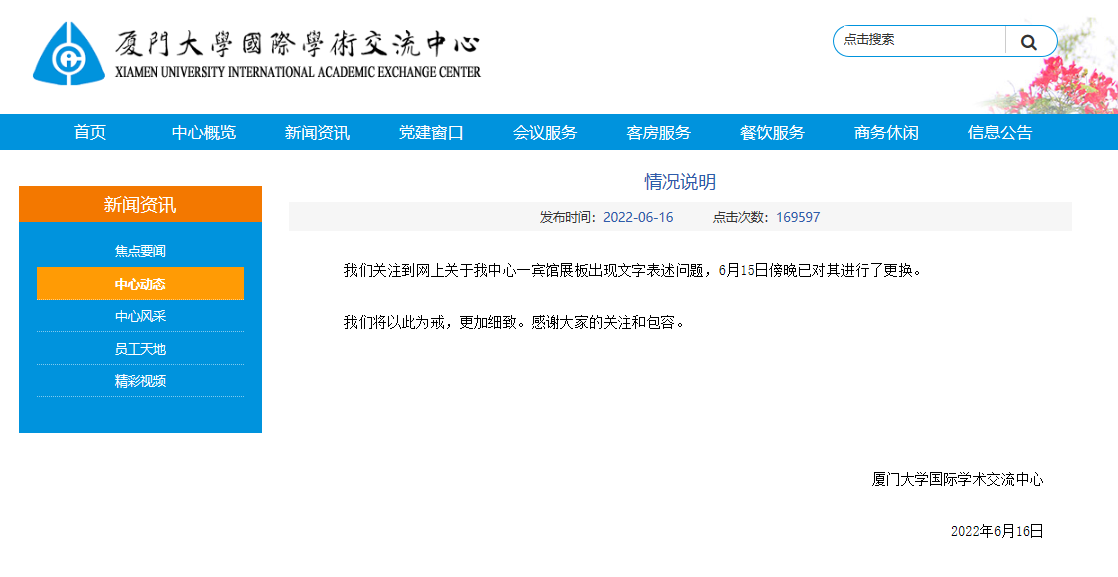Viewport: 1118px width, 577px height.
Task: Visit the 餐饮服务 section
Action: click(x=770, y=131)
